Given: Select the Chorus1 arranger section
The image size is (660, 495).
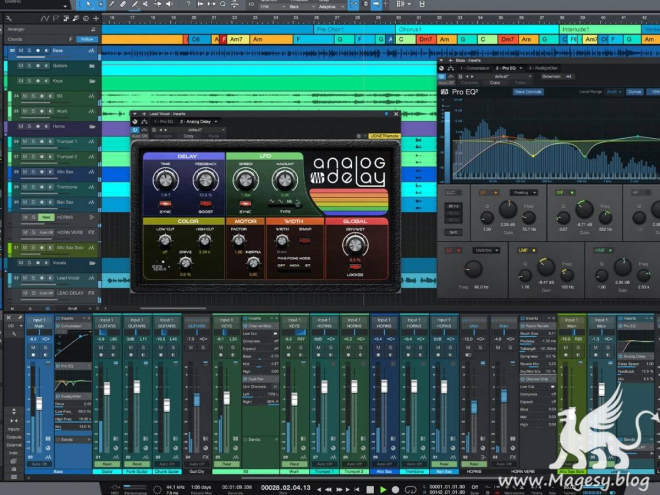Looking at the screenshot, I should [x=477, y=29].
